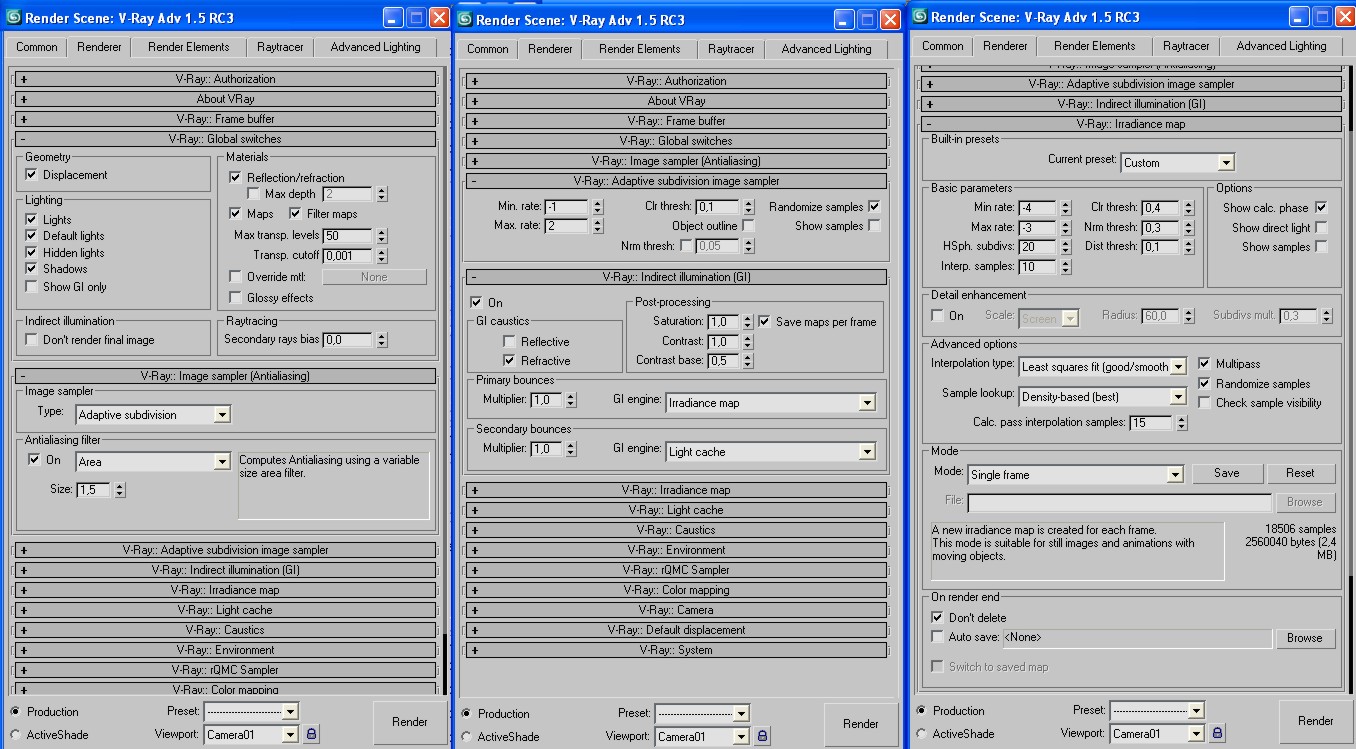
Task: Click the Reset button in Mode section
Action: click(x=1301, y=473)
